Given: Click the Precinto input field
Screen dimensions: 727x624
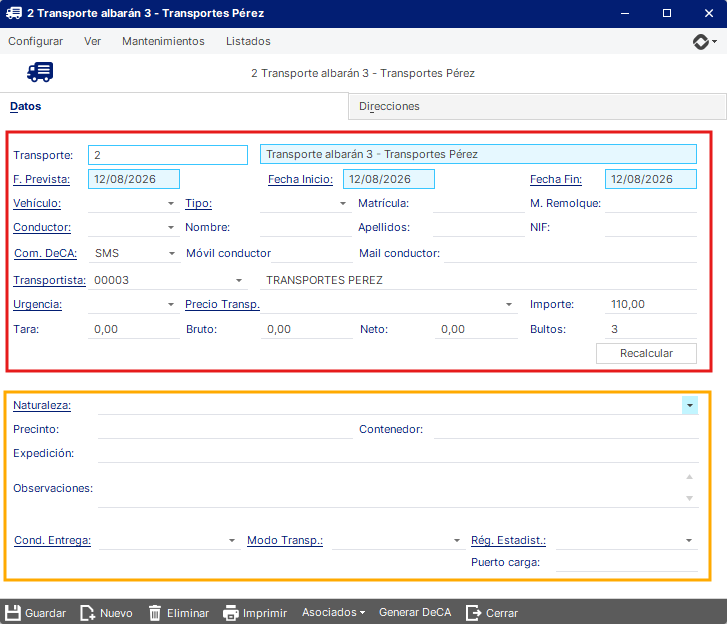Looking at the screenshot, I should tap(225, 430).
